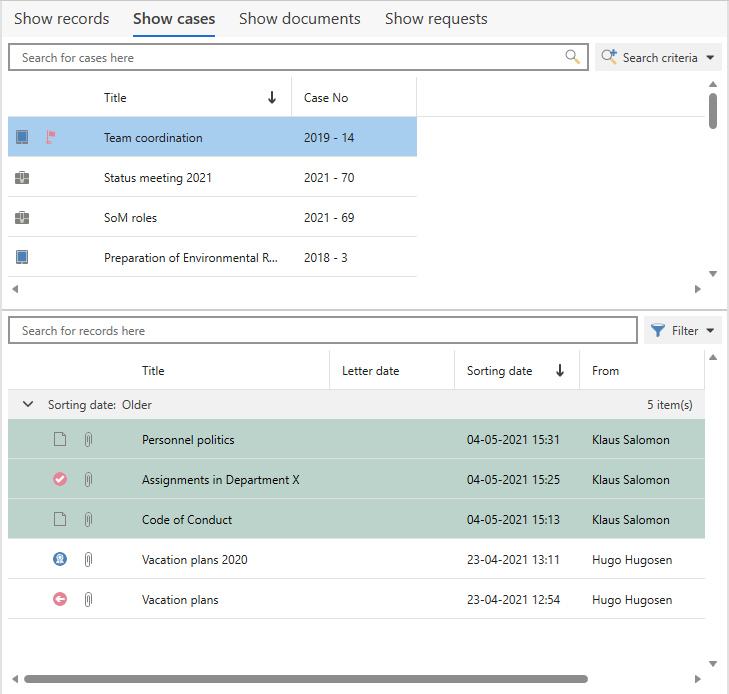Image resolution: width=729 pixels, height=694 pixels.
Task: Collapse the Sorting date: Older group
Action: [x=28, y=405]
